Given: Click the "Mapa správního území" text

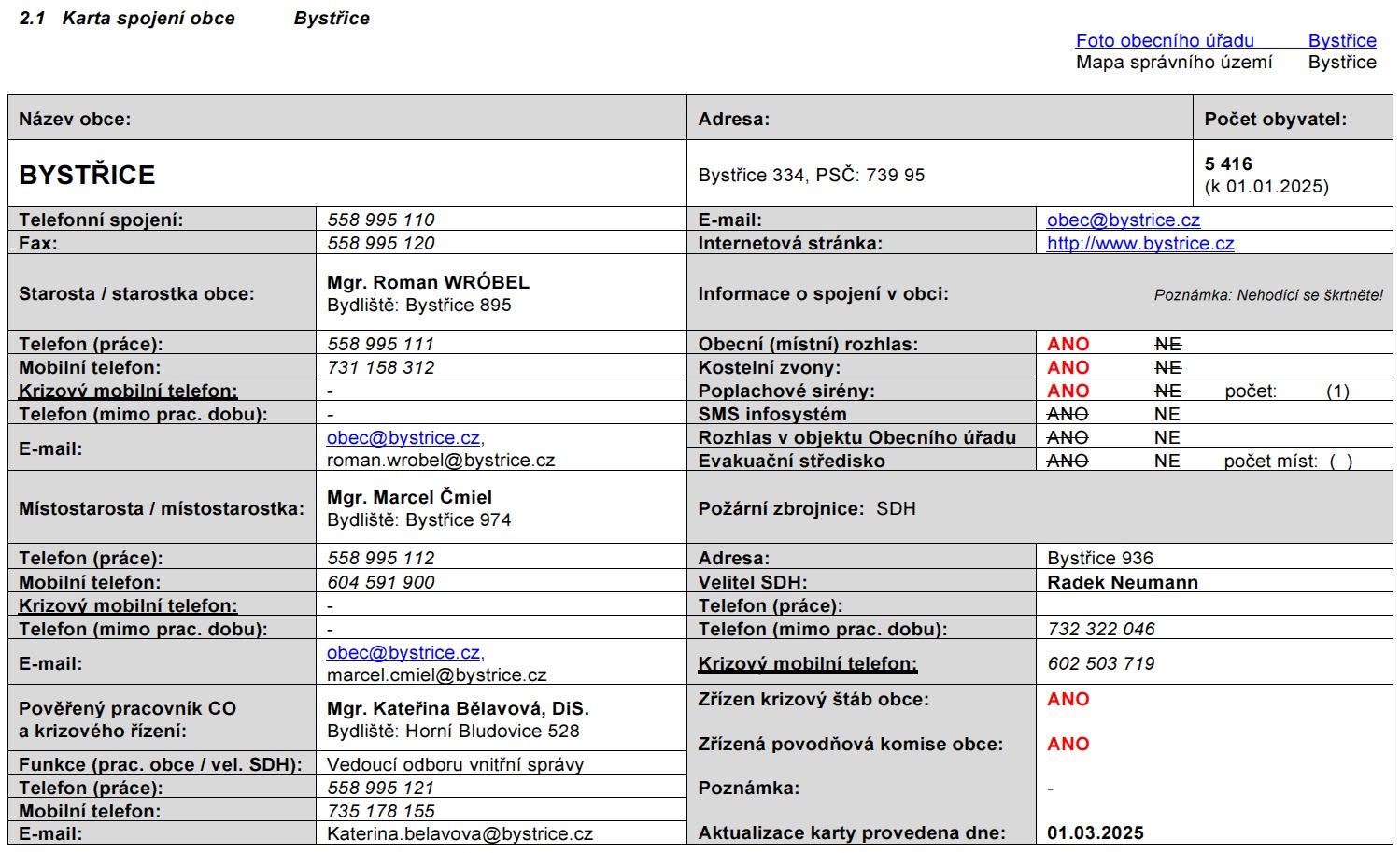Looking at the screenshot, I should pyautogui.click(x=1173, y=63).
